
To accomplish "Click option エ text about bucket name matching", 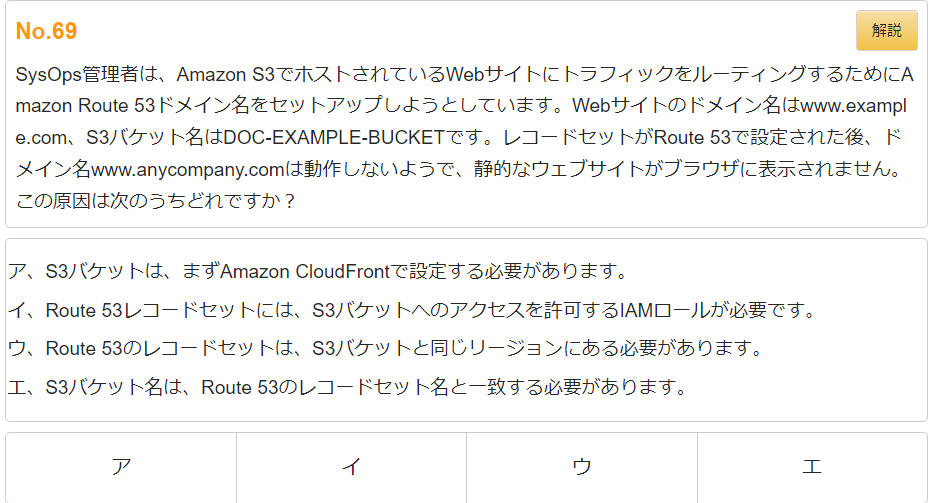I will point(347,387).
